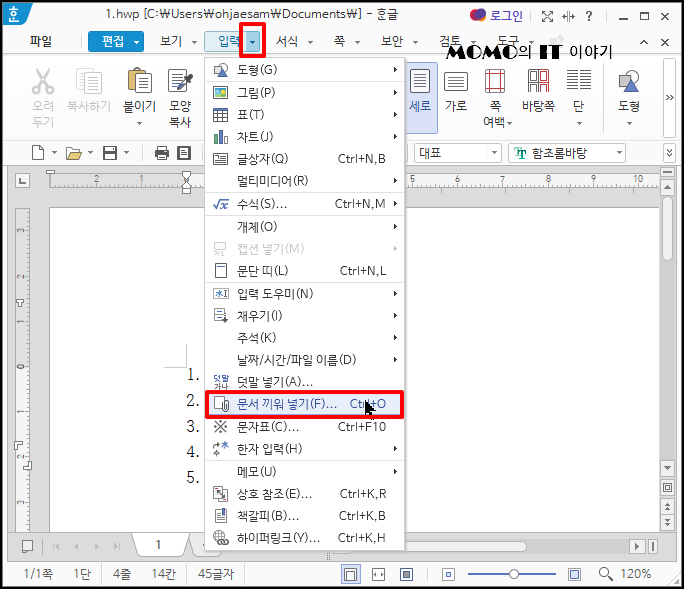
Task: Expand the Paste (붙이기) dropdown arrow
Action: pyautogui.click(x=139, y=123)
